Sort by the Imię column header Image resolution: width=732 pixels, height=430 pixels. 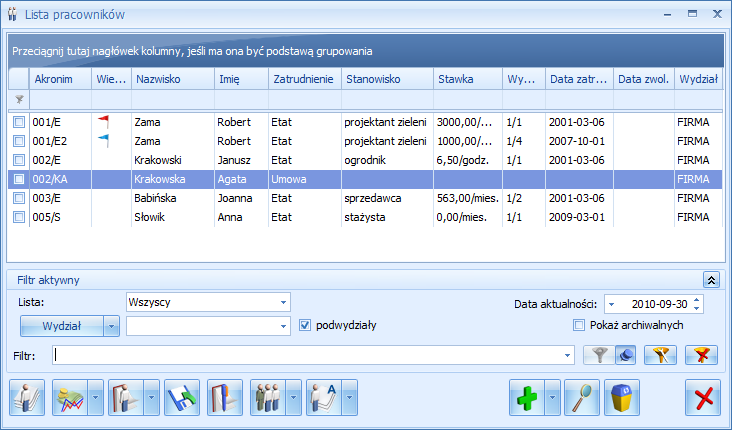[x=241, y=79]
